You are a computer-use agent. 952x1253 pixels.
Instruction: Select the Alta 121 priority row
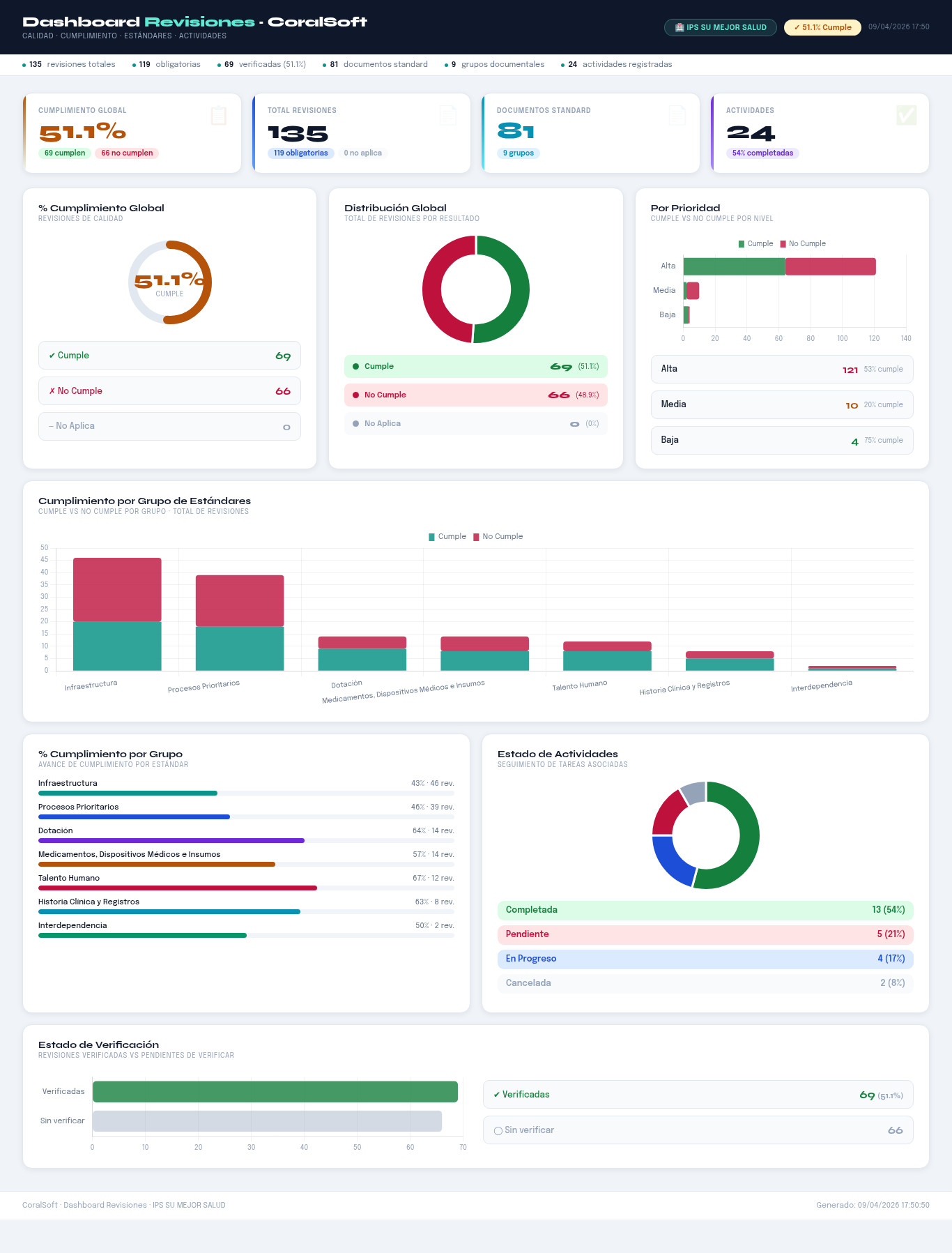click(x=782, y=370)
